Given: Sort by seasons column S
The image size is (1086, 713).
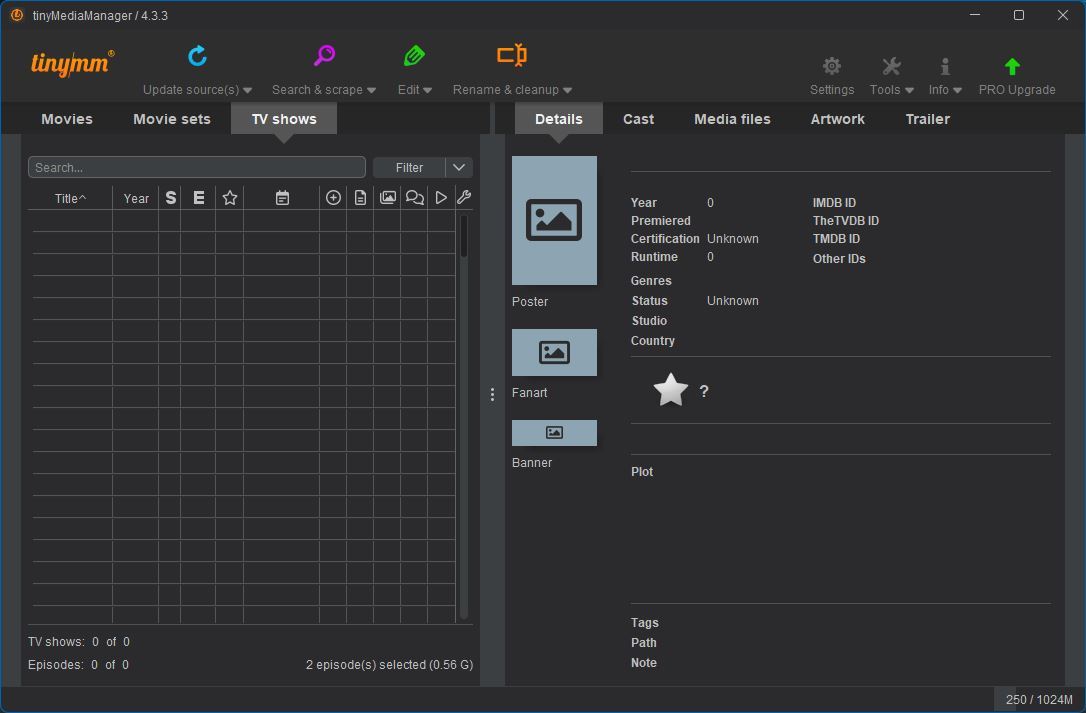Looking at the screenshot, I should pos(170,198).
